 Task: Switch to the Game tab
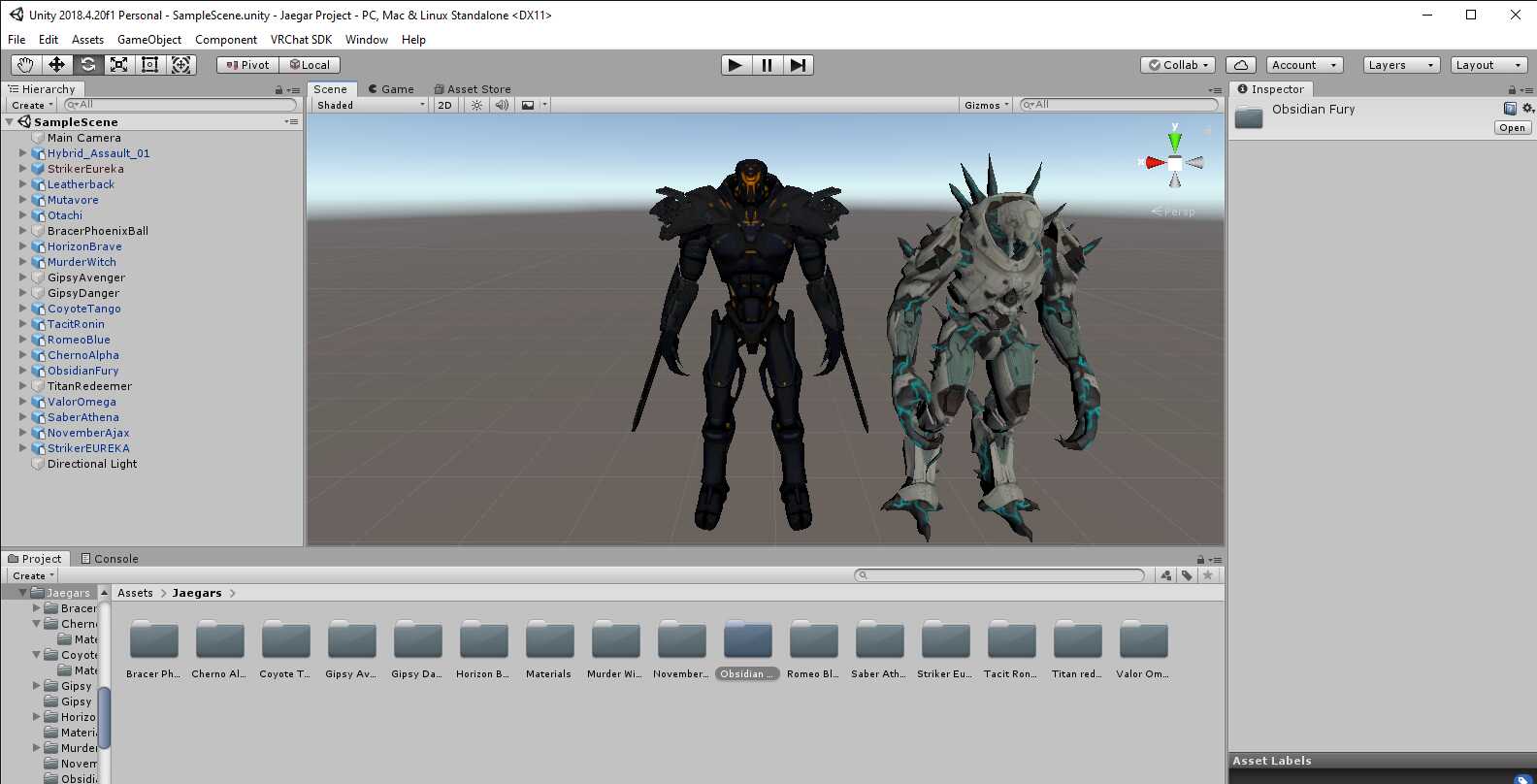391,89
